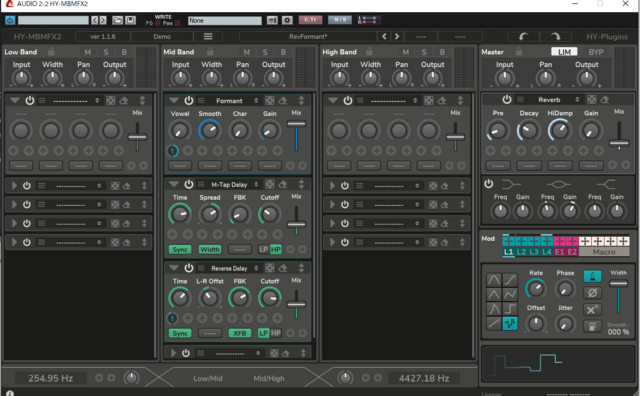Select the random wave LFO shape
The image size is (640, 396).
[x=510, y=323]
